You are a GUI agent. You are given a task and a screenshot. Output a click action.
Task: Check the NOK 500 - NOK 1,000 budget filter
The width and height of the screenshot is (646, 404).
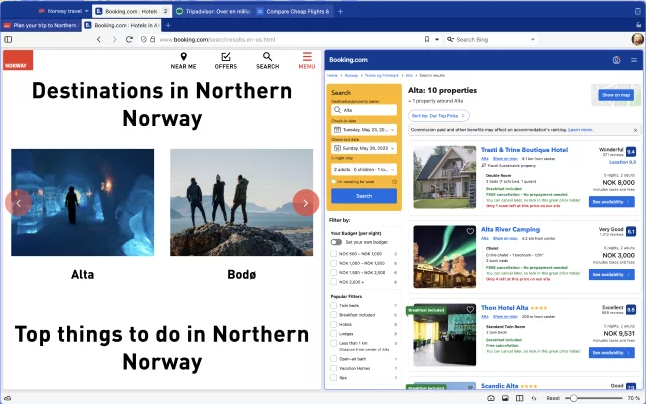(334, 254)
